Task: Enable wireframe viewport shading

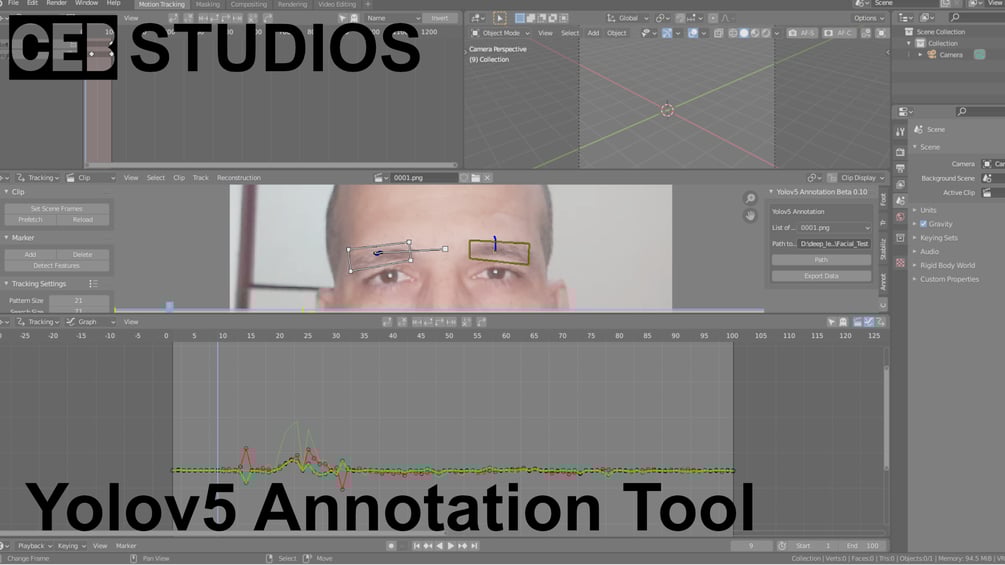Action: 733,33
